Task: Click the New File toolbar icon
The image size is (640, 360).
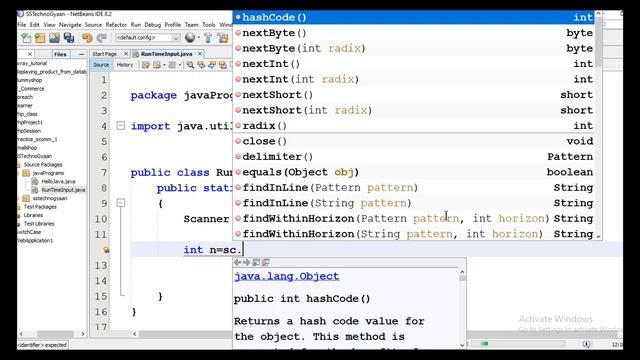Action: click(x=26, y=38)
